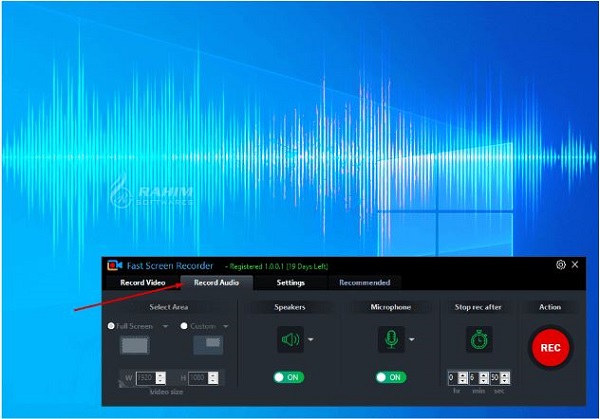Click the speaker icon under Speakers
This screenshot has width=600, height=419.
(290, 339)
